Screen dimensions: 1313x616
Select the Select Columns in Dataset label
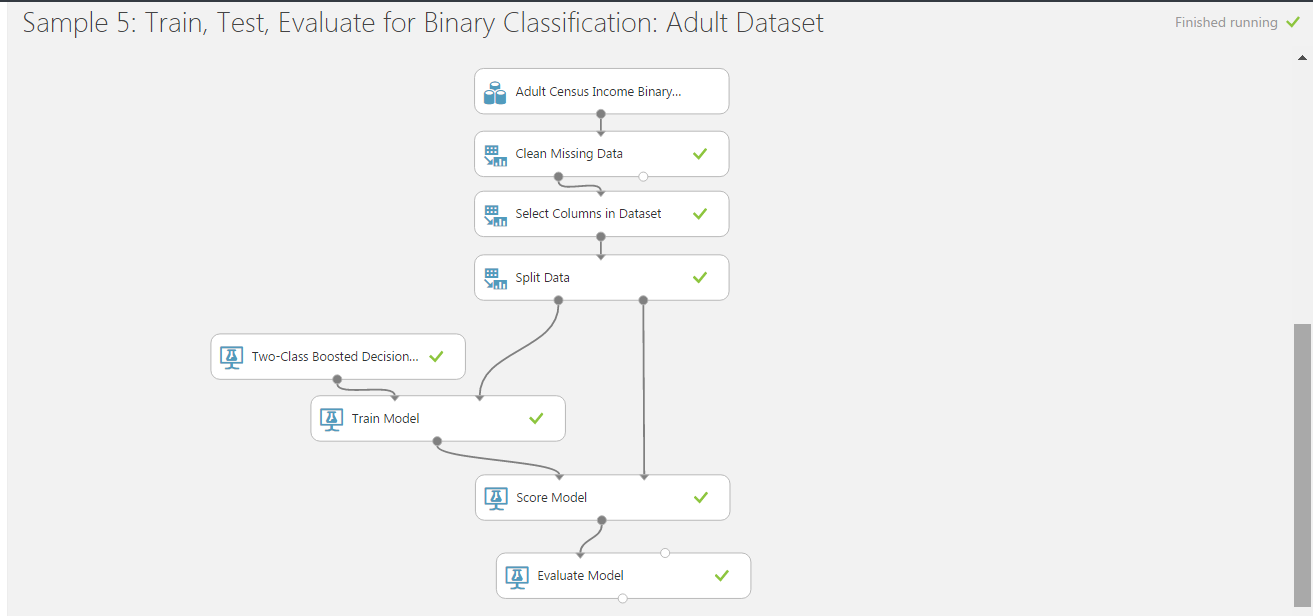point(588,214)
